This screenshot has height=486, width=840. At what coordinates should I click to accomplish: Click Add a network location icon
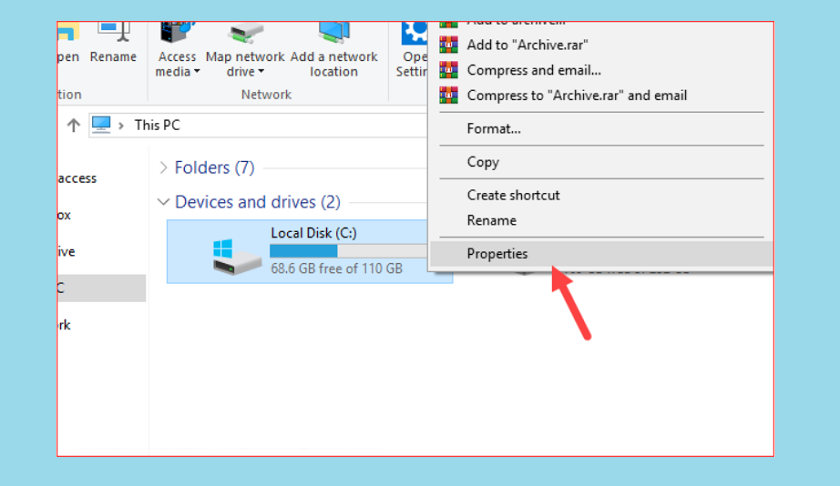[x=334, y=34]
